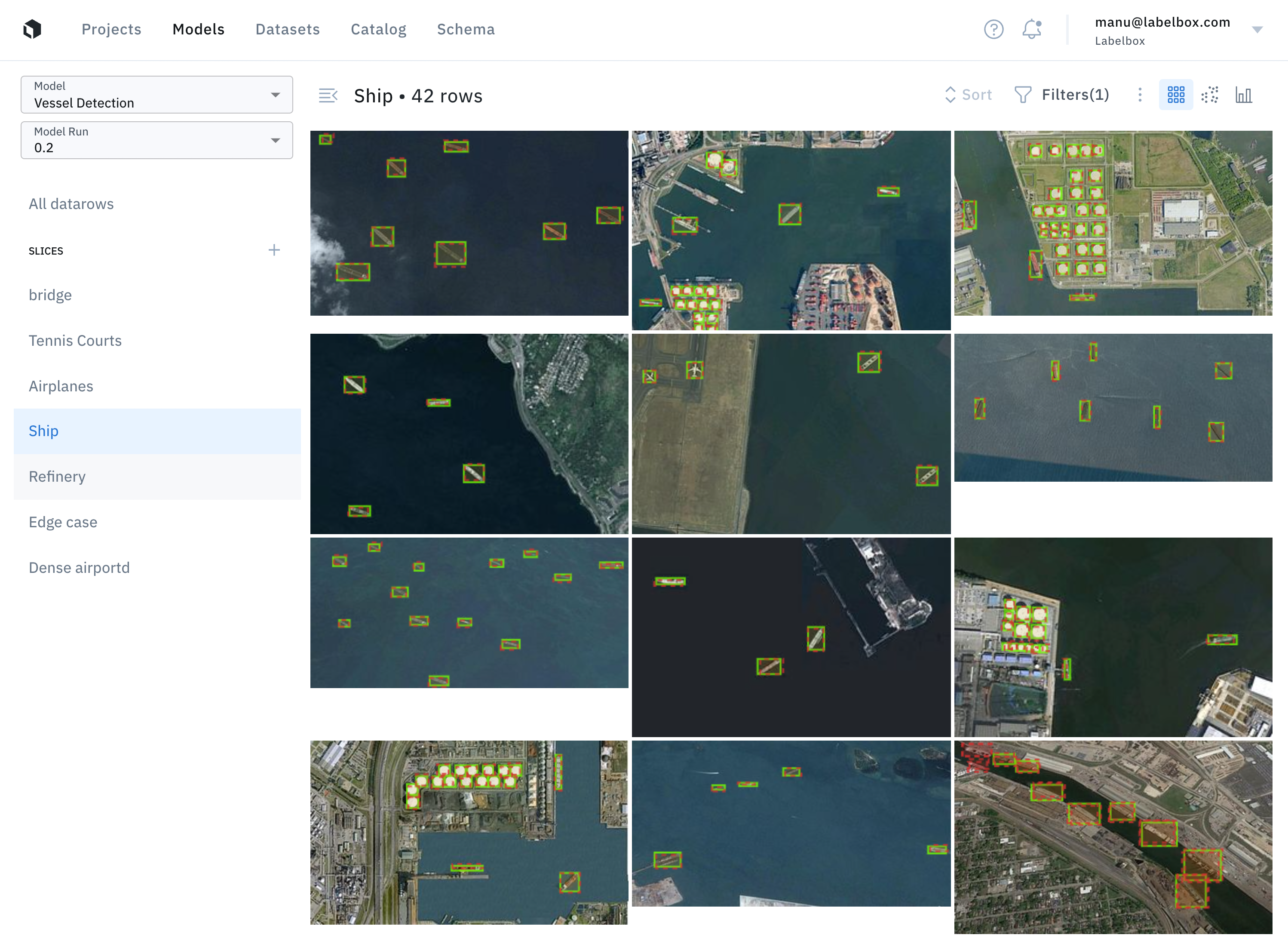Switch to grid gallery view

[x=1176, y=95]
